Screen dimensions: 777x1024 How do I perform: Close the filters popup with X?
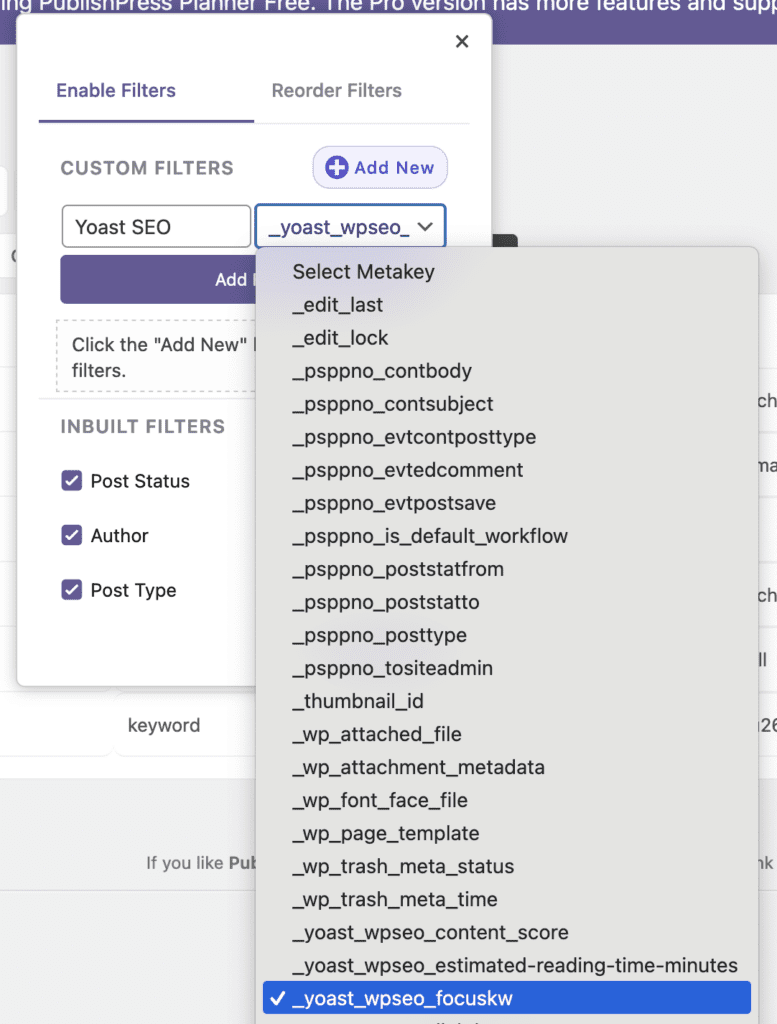point(461,41)
